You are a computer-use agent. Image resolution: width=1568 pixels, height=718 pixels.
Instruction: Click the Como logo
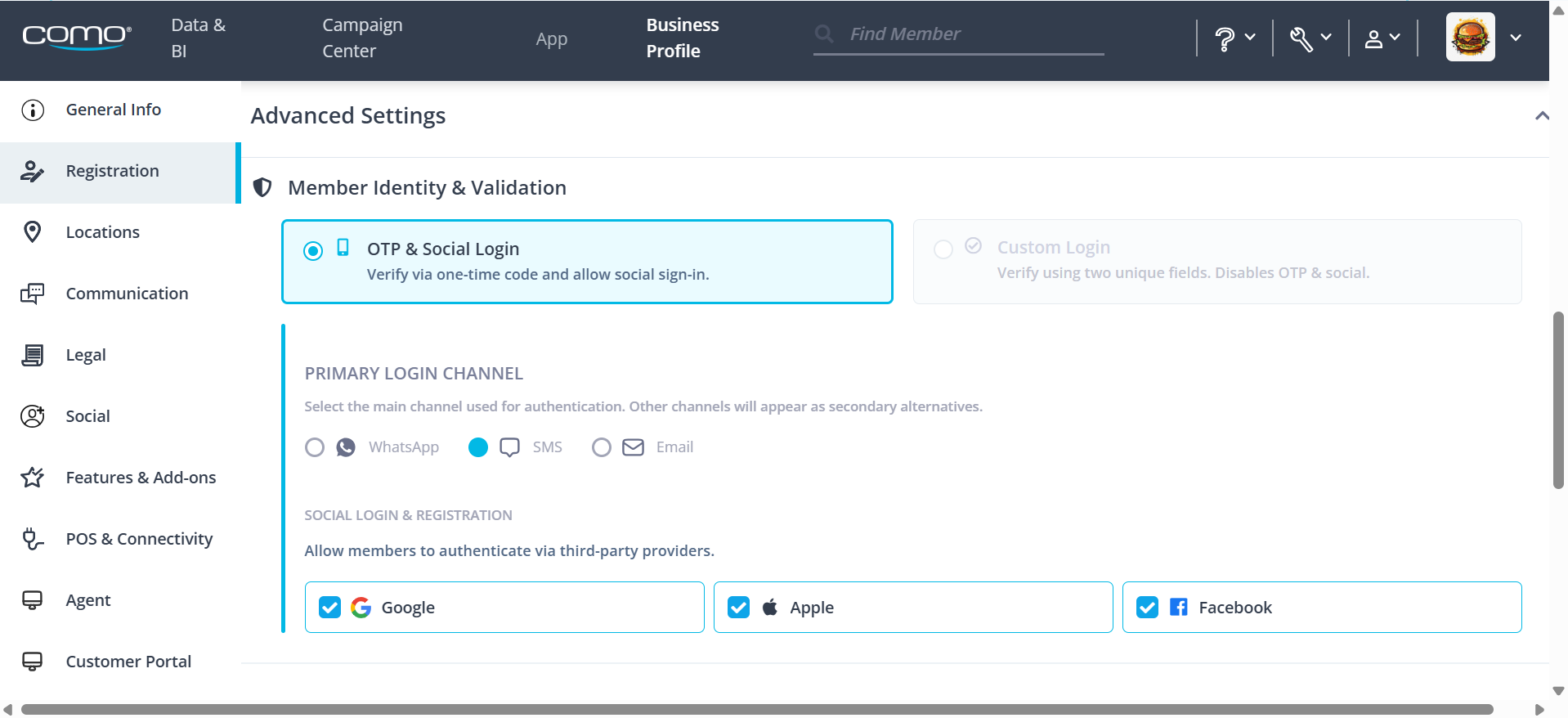pos(77,37)
